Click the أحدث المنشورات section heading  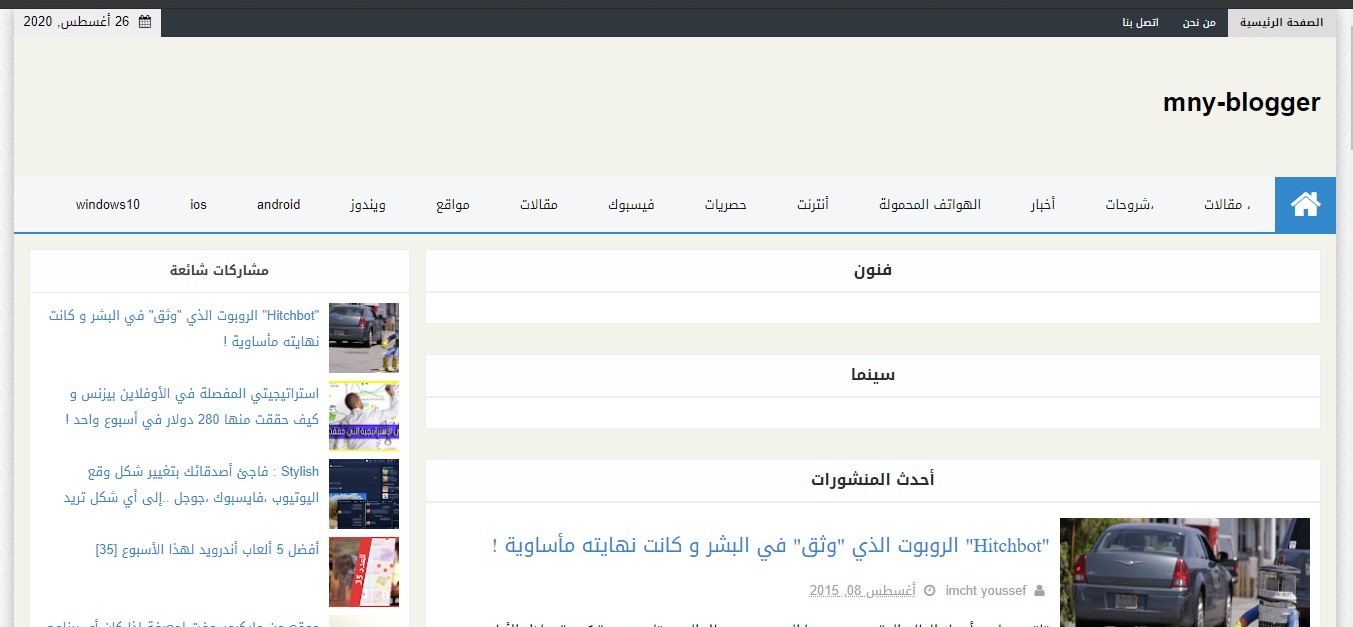(x=873, y=480)
